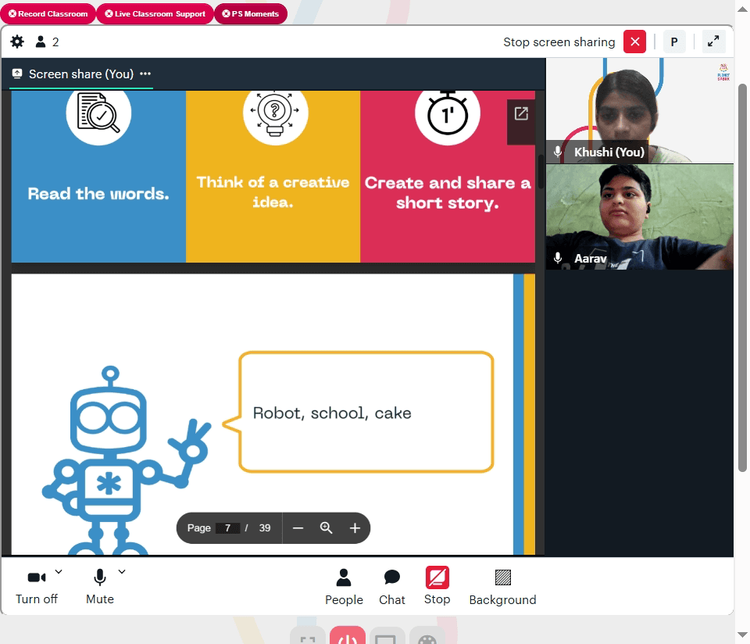The width and height of the screenshot is (750, 644).
Task: Open the Screen share three-dots menu
Action: click(145, 74)
